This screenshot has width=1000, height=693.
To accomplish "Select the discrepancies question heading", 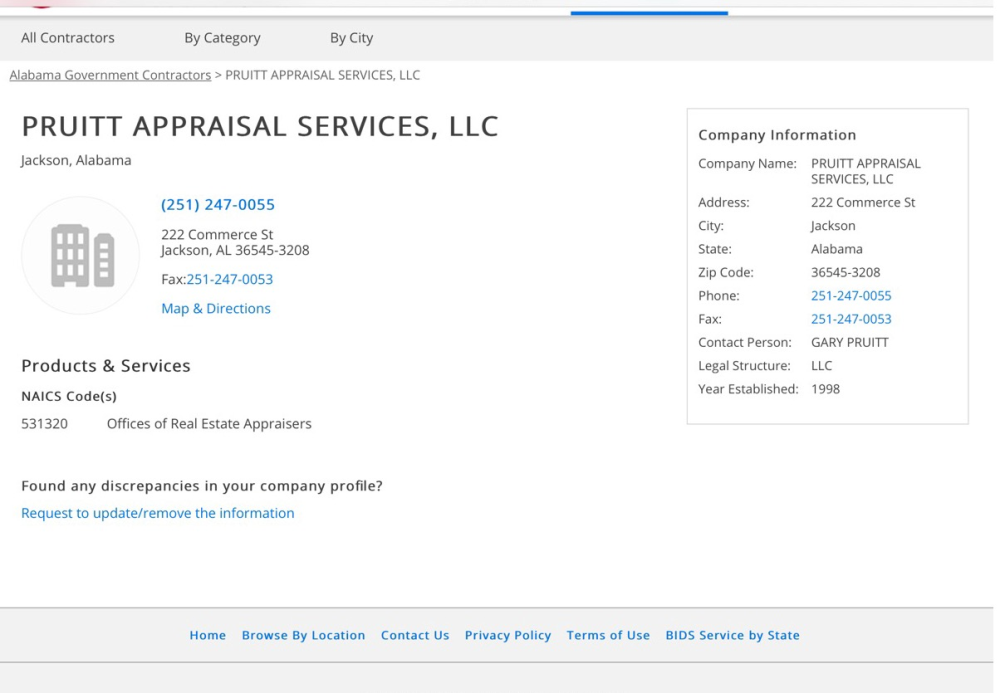I will pyautogui.click(x=202, y=486).
